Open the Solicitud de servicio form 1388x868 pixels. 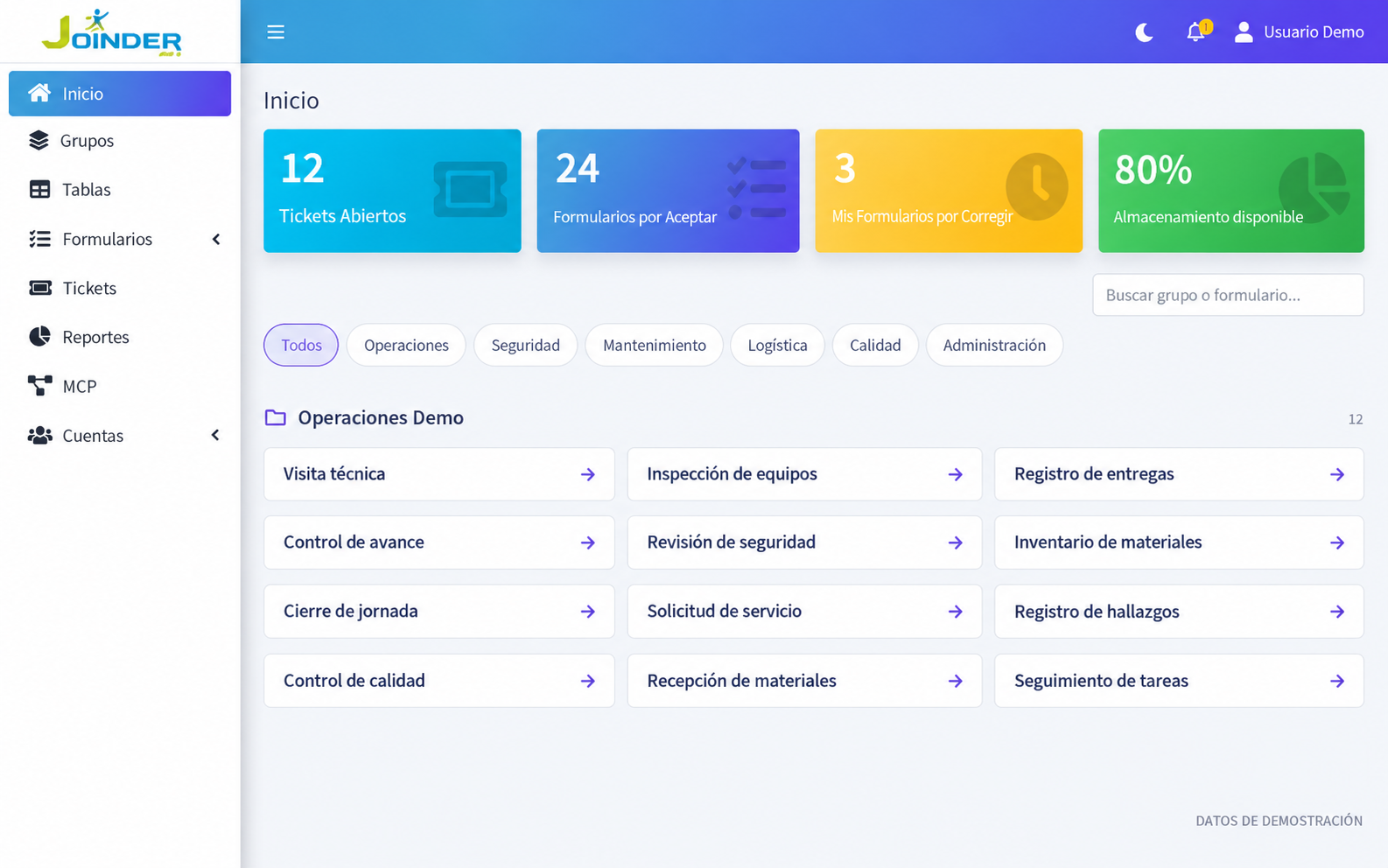tap(804, 612)
